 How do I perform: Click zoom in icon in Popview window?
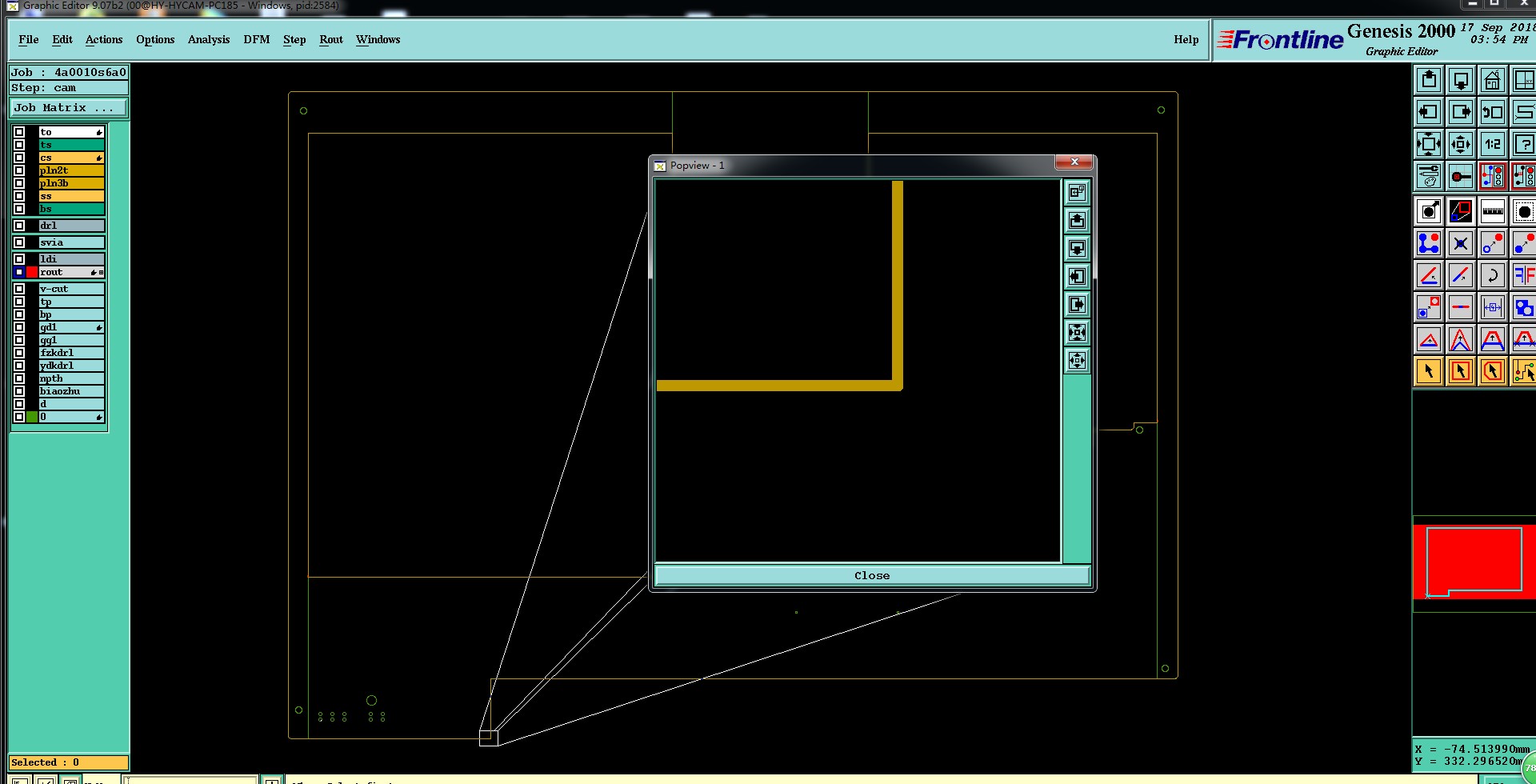[1078, 332]
